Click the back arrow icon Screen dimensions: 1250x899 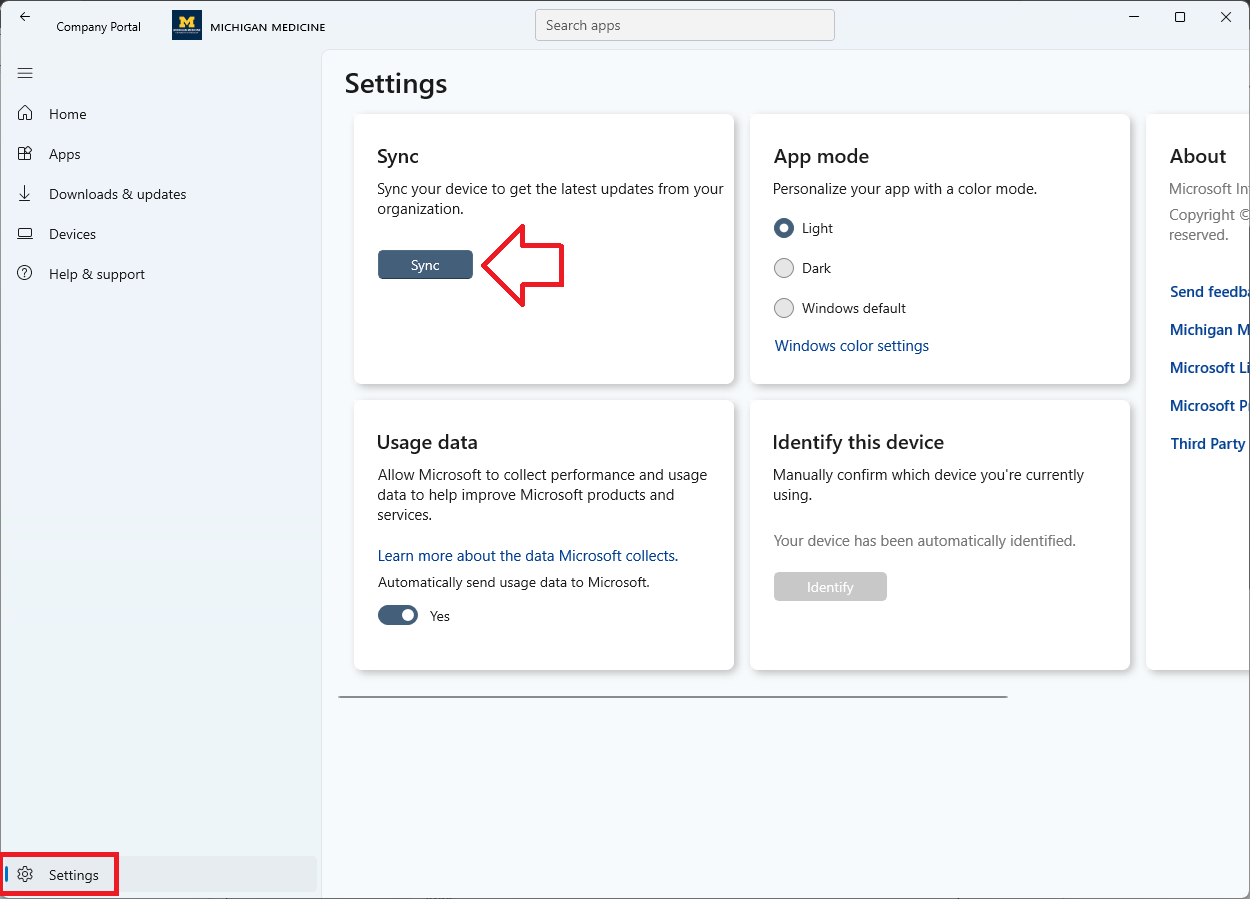[25, 17]
